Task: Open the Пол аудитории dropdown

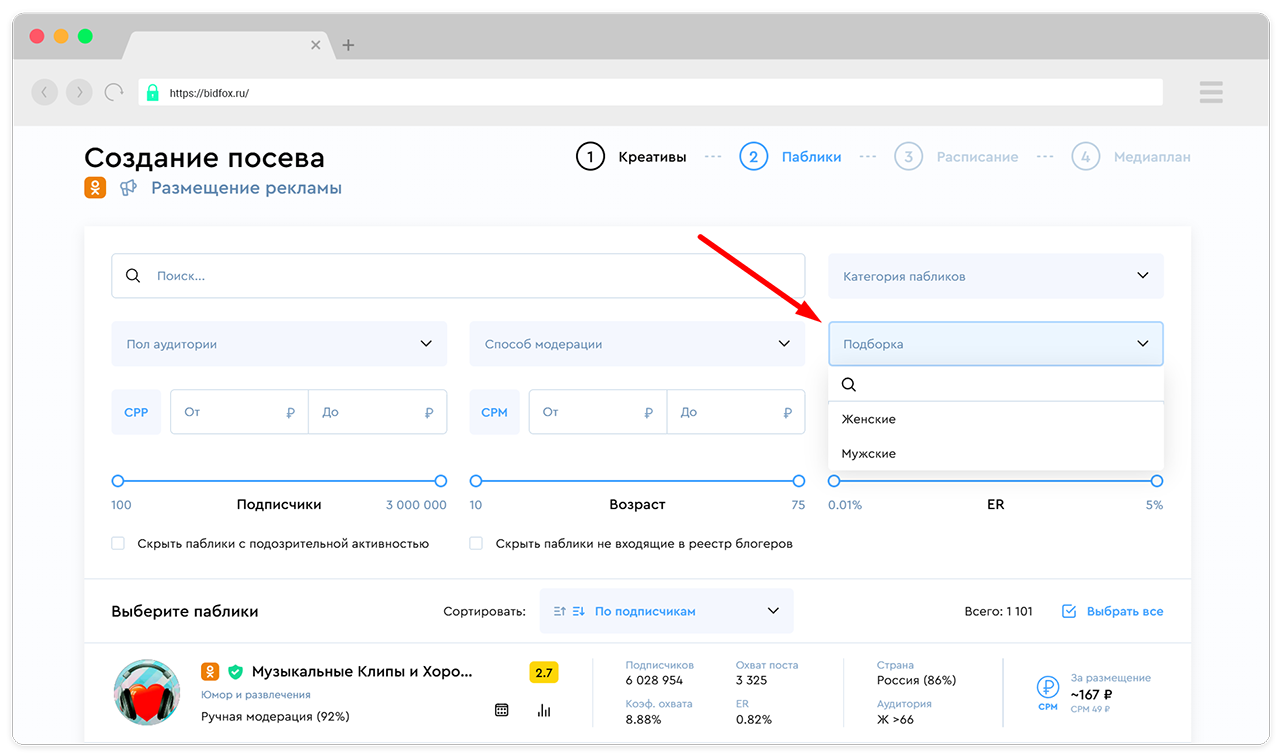Action: pos(279,344)
